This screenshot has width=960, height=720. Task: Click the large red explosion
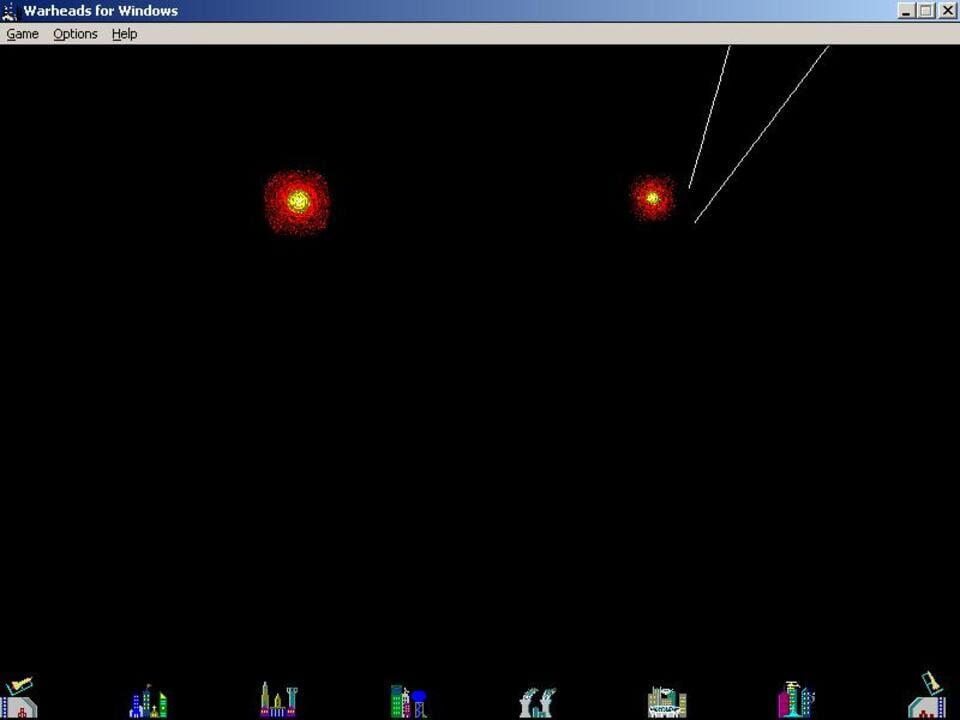pyautogui.click(x=297, y=202)
